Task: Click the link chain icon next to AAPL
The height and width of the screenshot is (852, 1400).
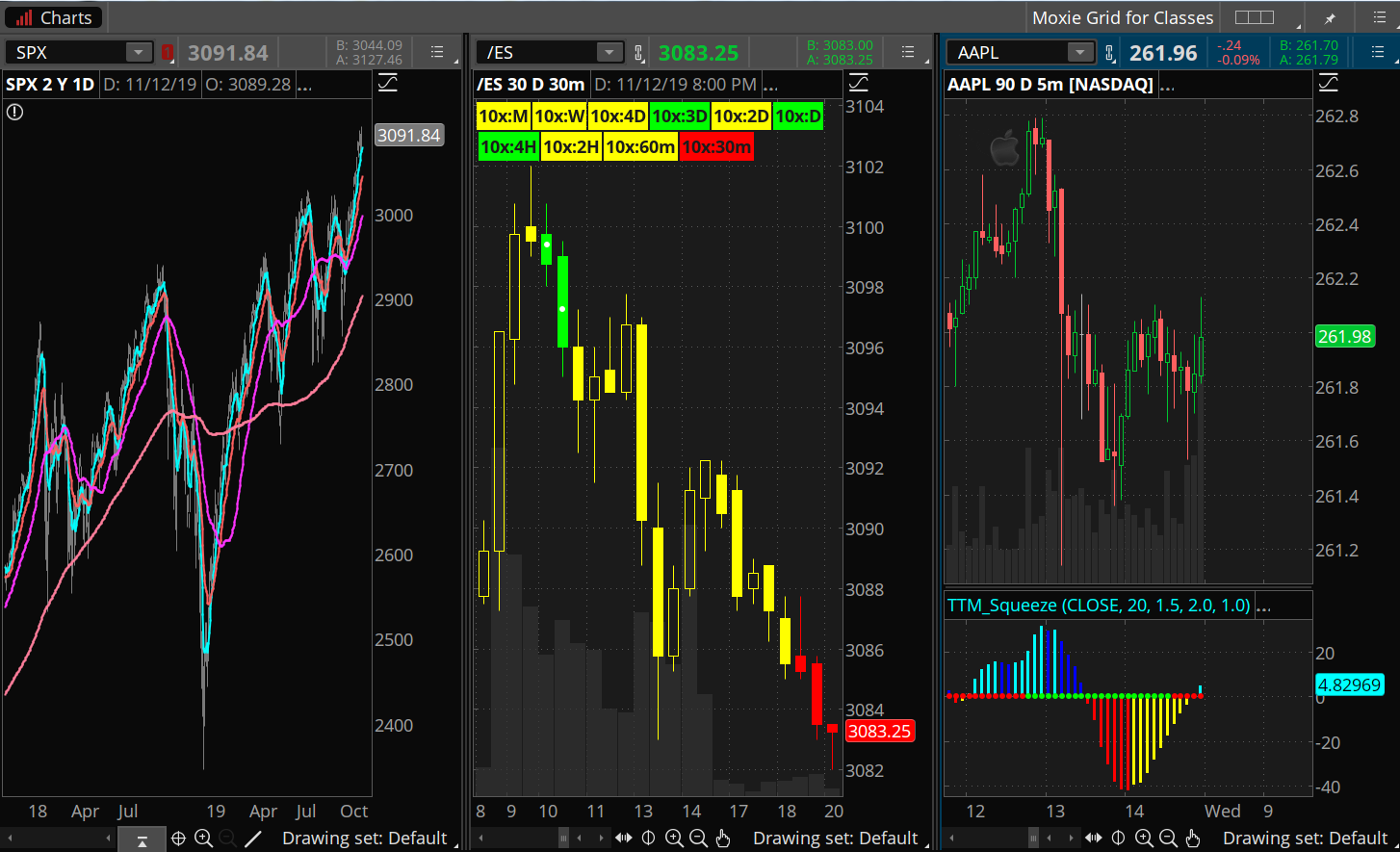Action: tap(1109, 53)
